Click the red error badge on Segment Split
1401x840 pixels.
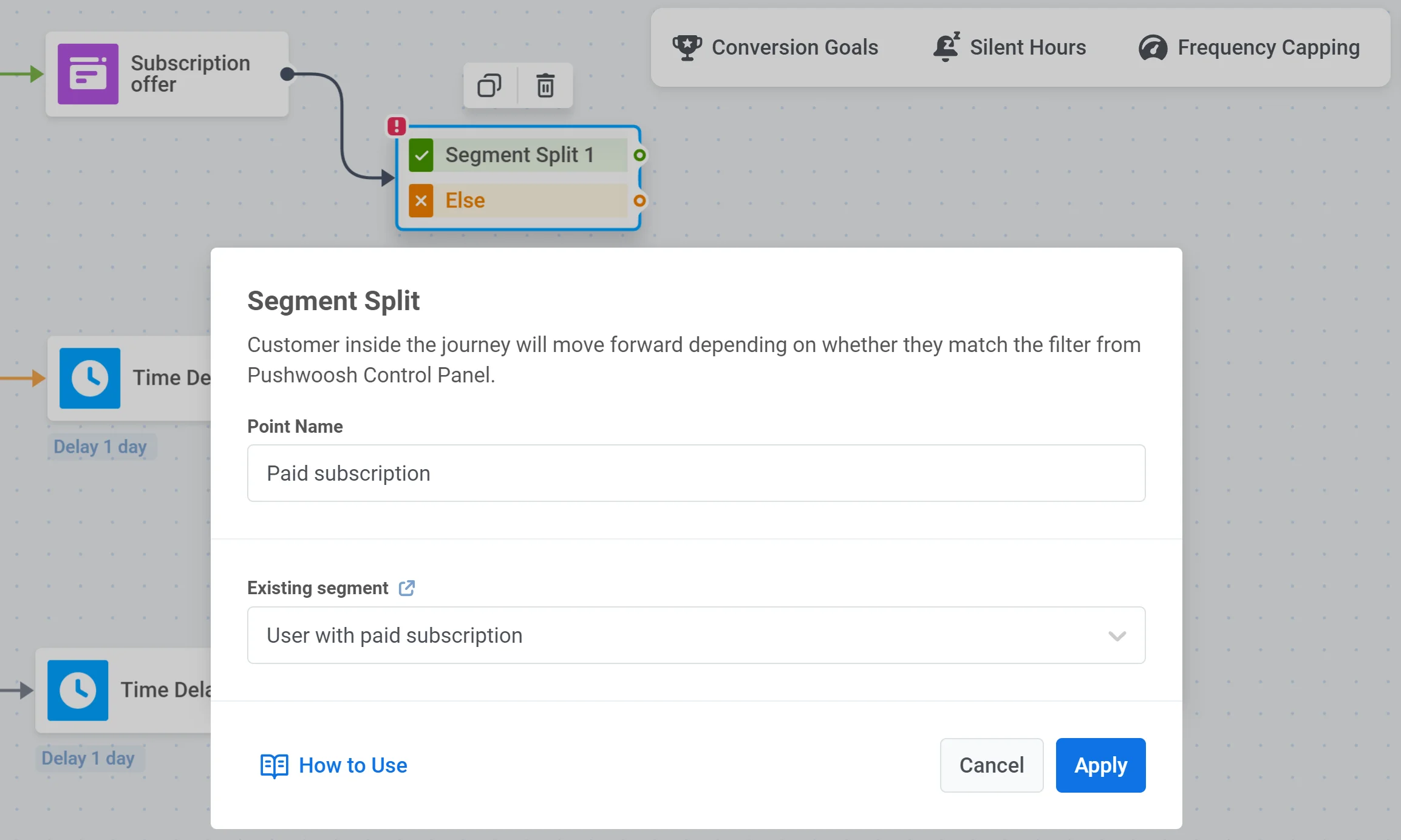pyautogui.click(x=397, y=126)
